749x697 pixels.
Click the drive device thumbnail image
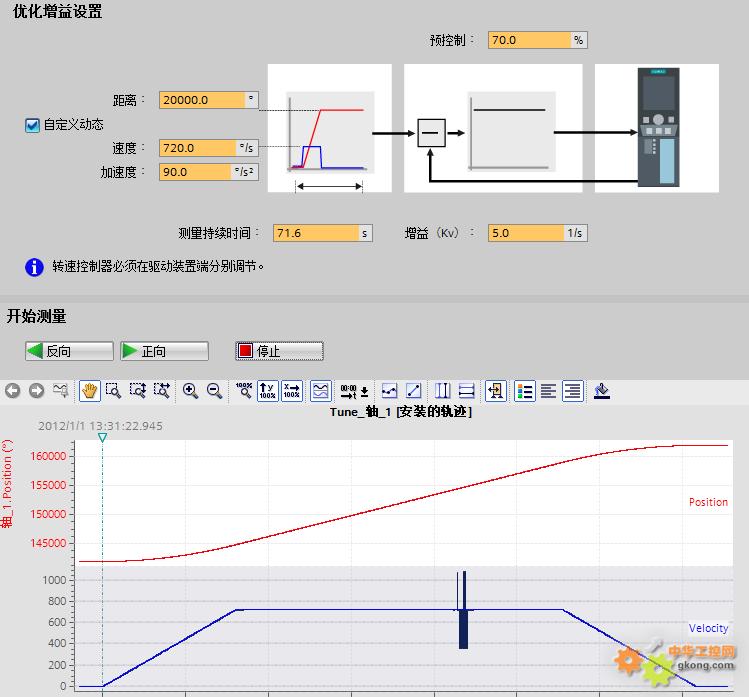coord(659,127)
